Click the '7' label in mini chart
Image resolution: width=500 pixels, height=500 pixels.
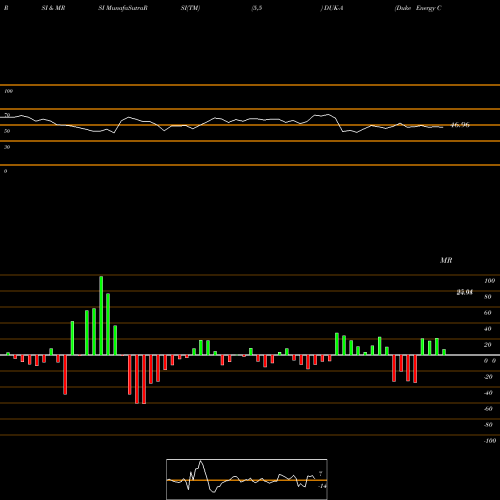coord(321,474)
